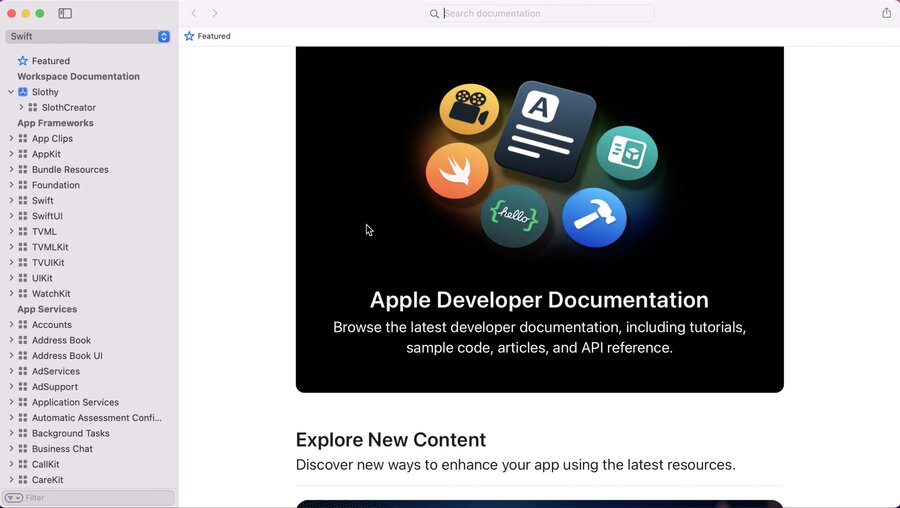Click the share icon in toolbar
This screenshot has height=508, width=900.
(x=886, y=13)
